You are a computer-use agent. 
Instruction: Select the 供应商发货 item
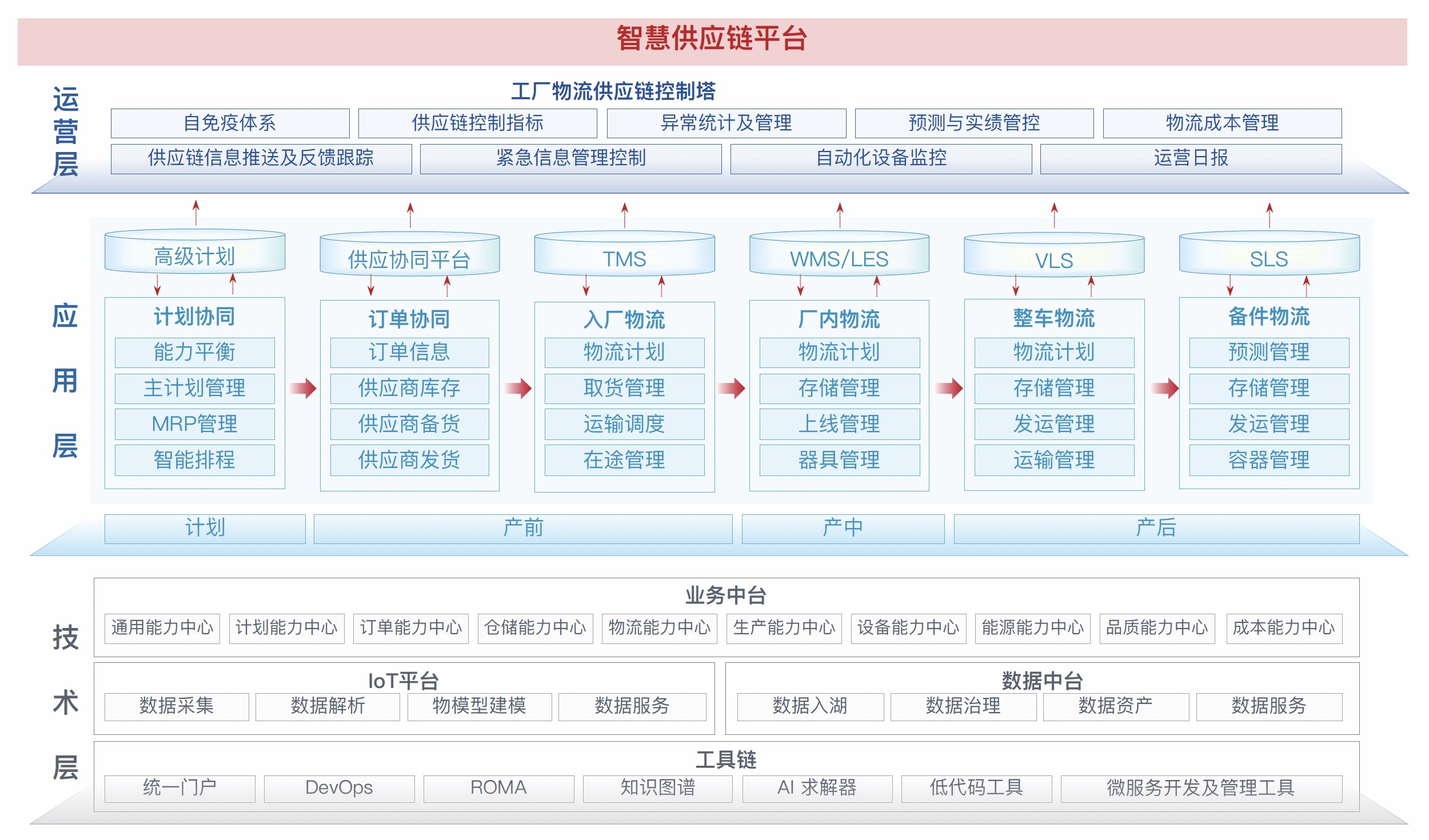pyautogui.click(x=409, y=460)
